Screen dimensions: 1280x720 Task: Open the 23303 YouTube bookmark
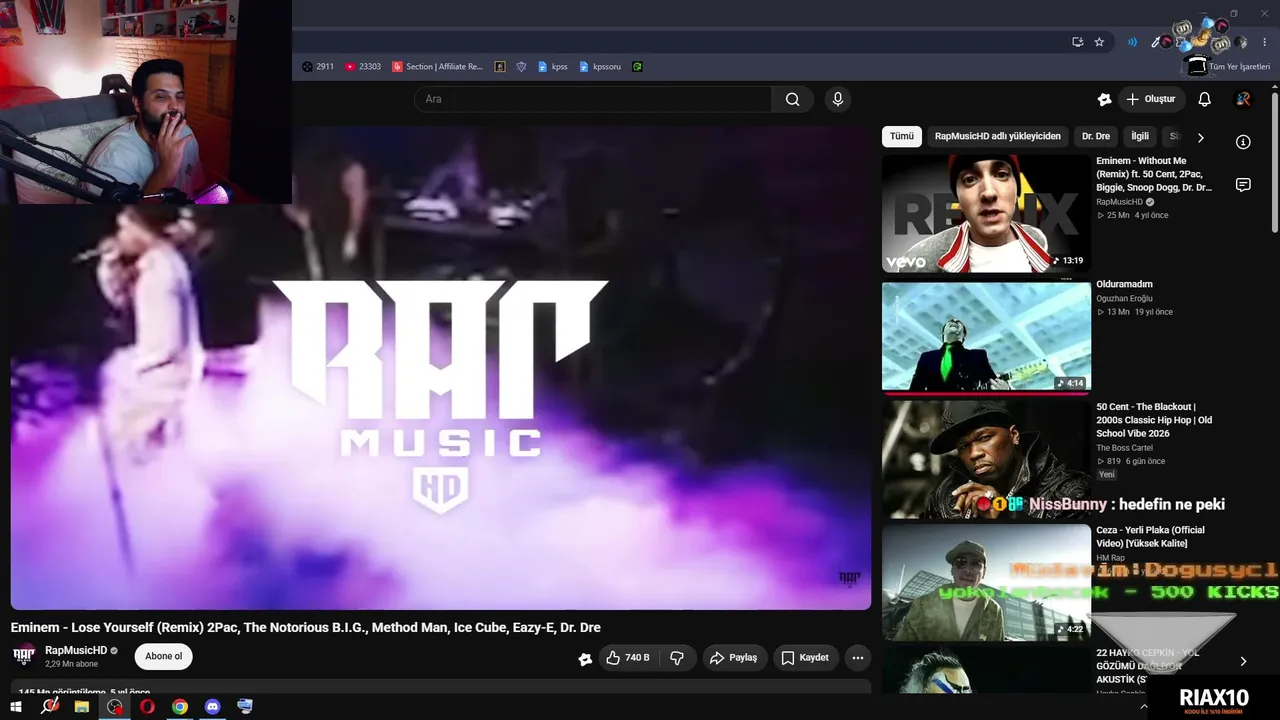pyautogui.click(x=363, y=67)
